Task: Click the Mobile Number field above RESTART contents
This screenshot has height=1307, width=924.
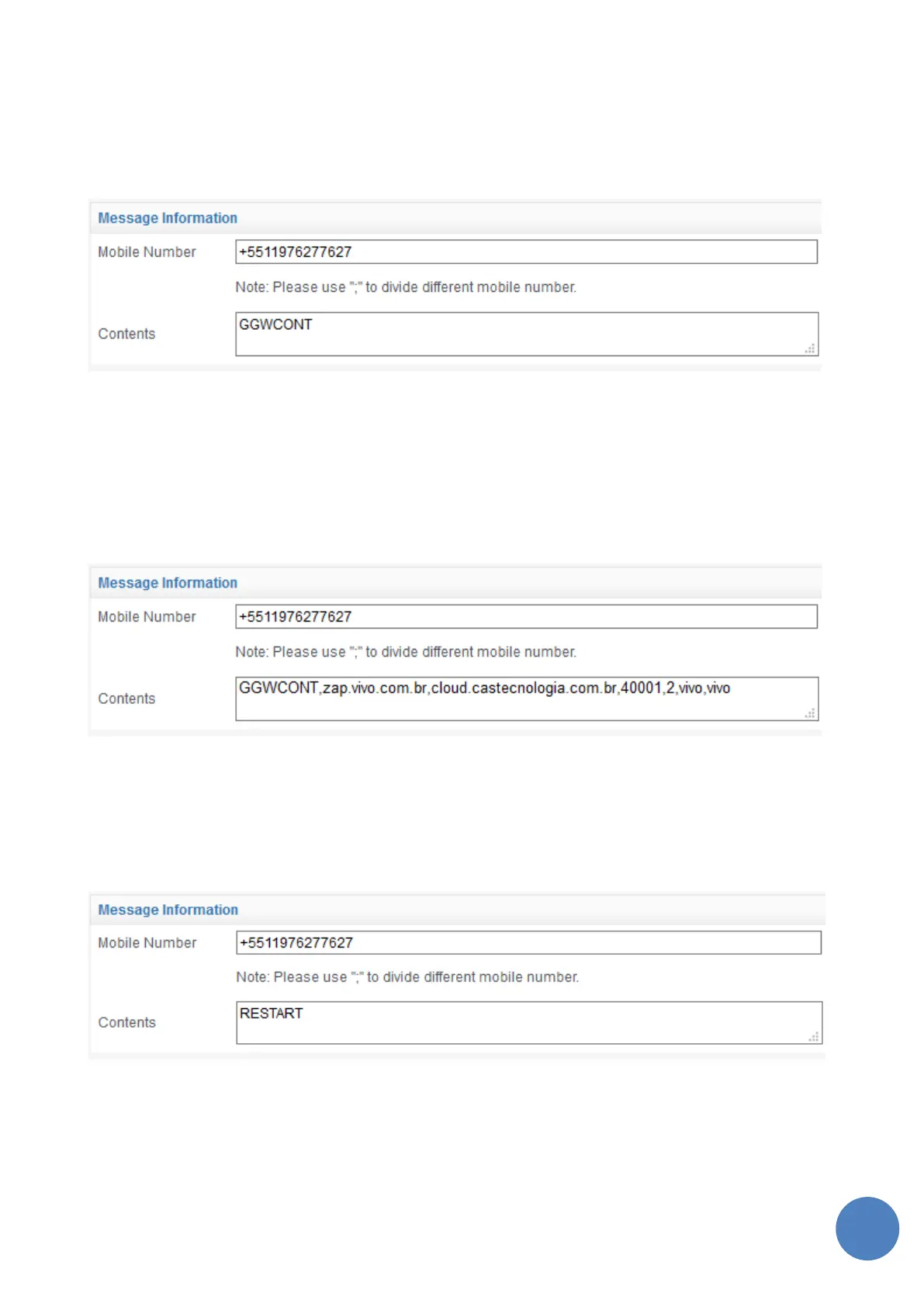Action: tap(528, 942)
